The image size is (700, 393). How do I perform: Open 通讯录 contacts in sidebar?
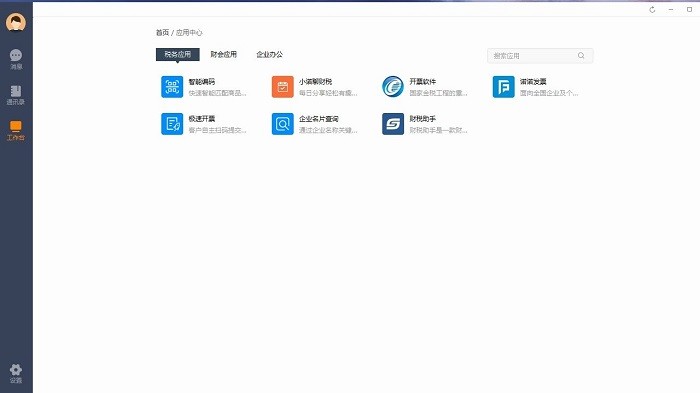[16, 95]
